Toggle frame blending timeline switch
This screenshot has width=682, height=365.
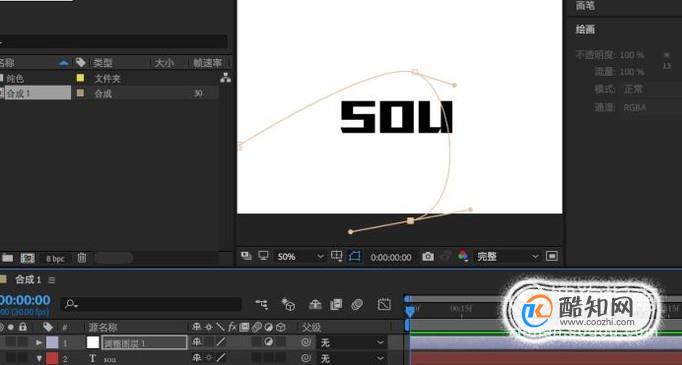point(336,305)
